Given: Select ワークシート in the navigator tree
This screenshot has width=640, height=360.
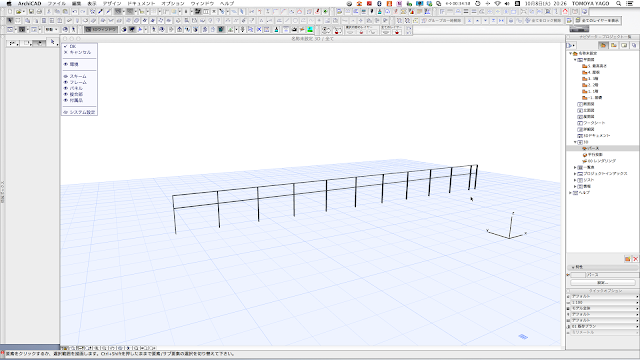Looking at the screenshot, I should point(594,123).
